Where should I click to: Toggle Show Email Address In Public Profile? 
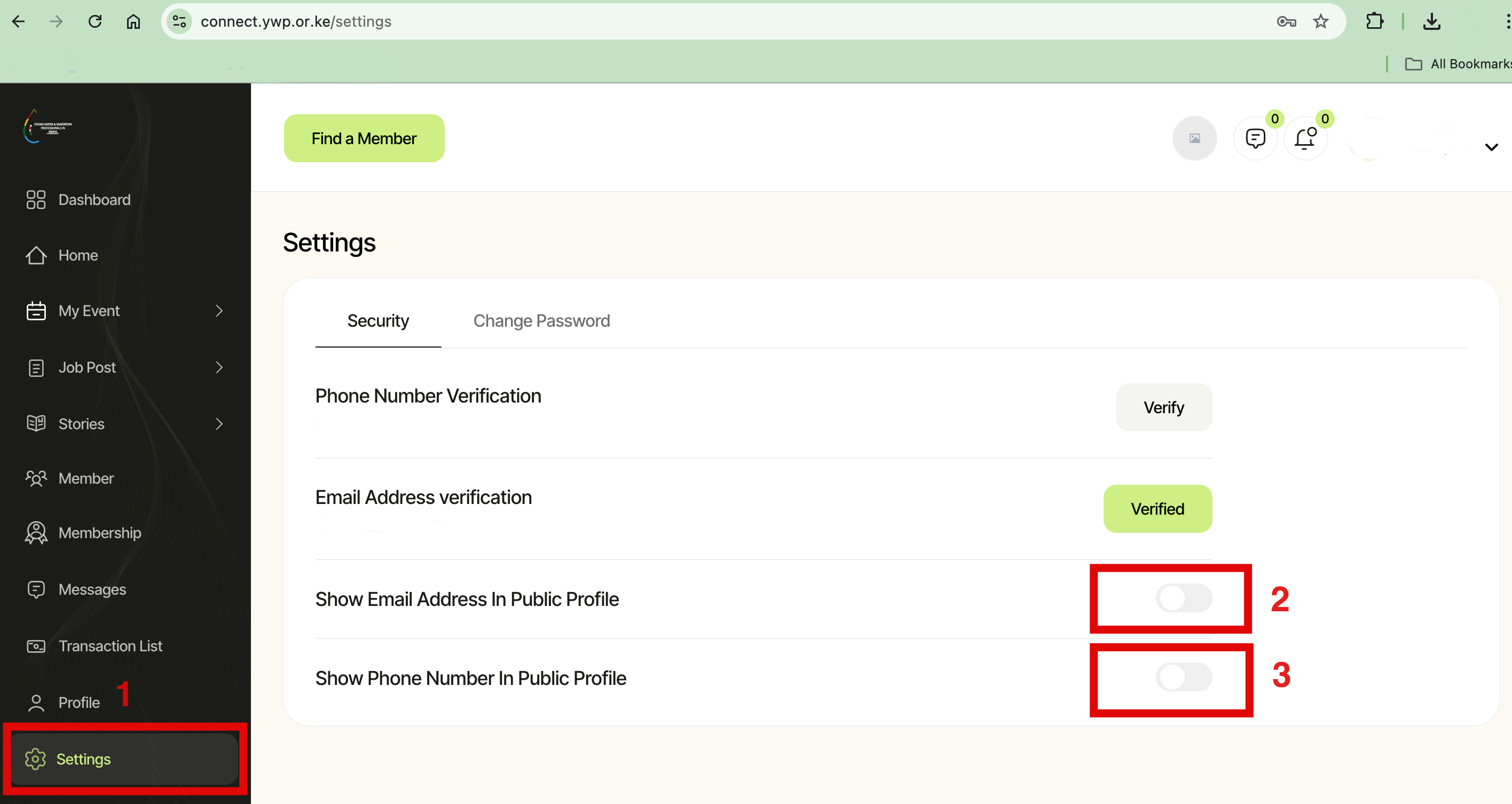coord(1183,598)
